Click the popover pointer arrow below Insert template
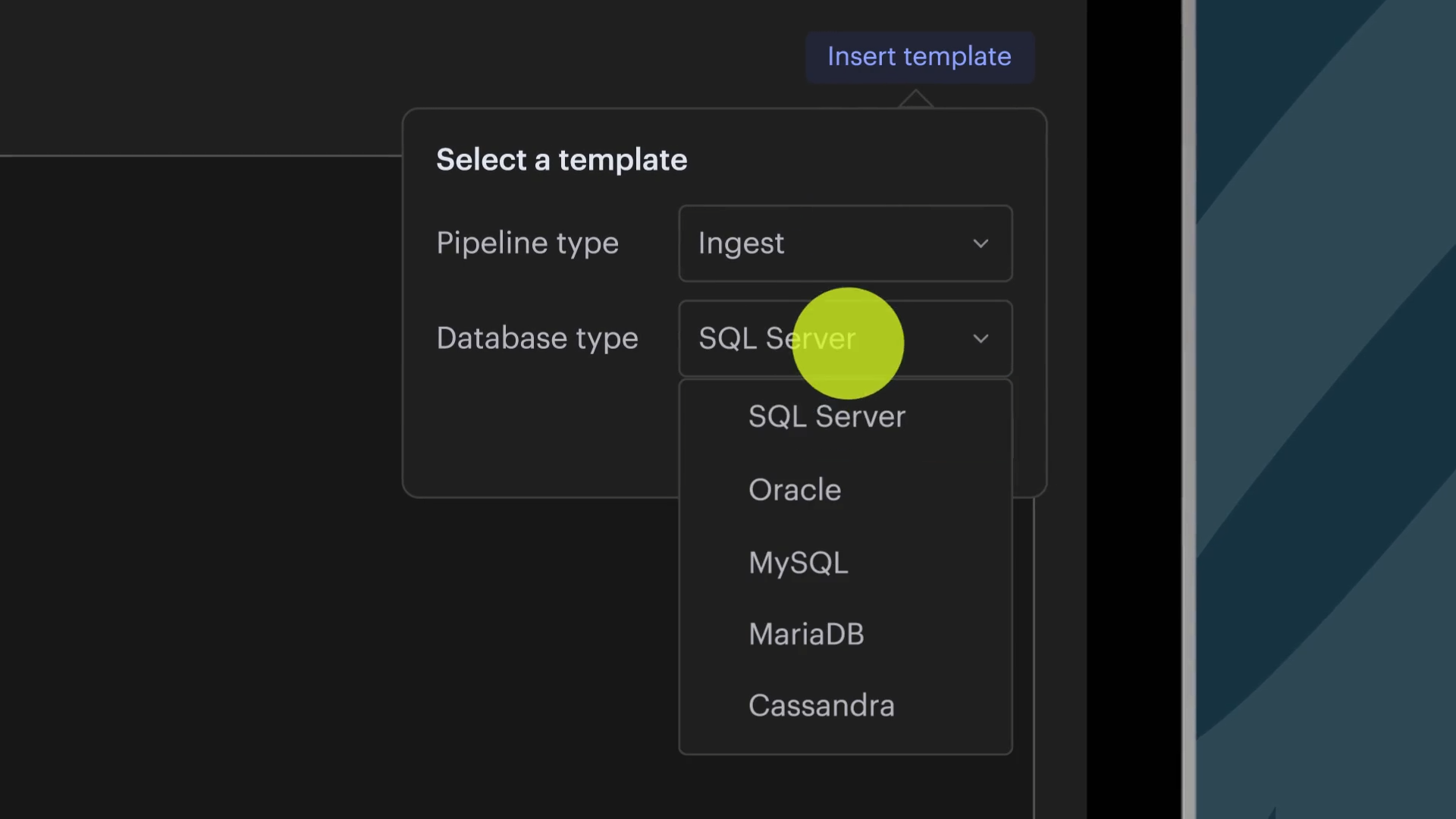This screenshot has height=819, width=1456. (x=916, y=99)
